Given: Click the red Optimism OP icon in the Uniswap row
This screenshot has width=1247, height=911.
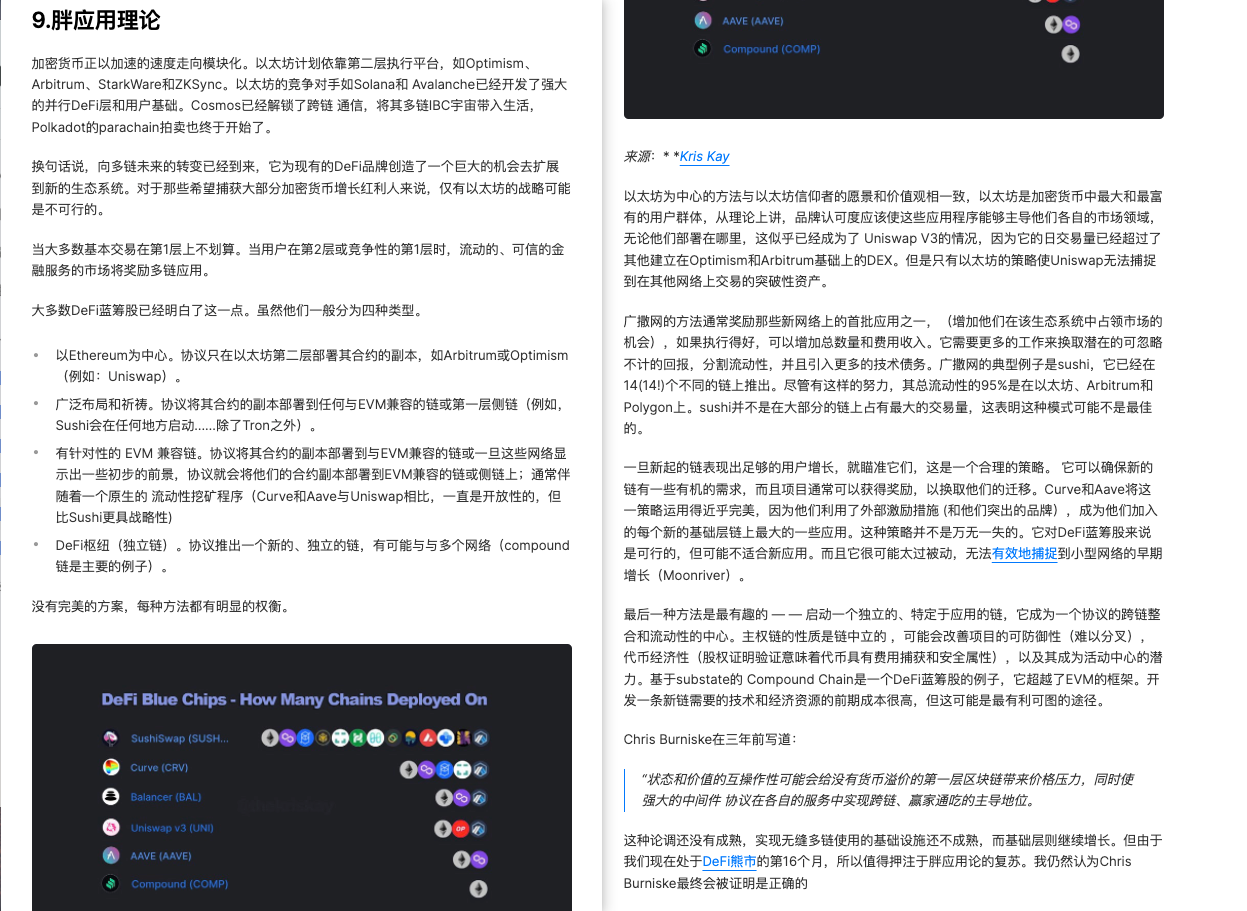Looking at the screenshot, I should pyautogui.click(x=461, y=829).
